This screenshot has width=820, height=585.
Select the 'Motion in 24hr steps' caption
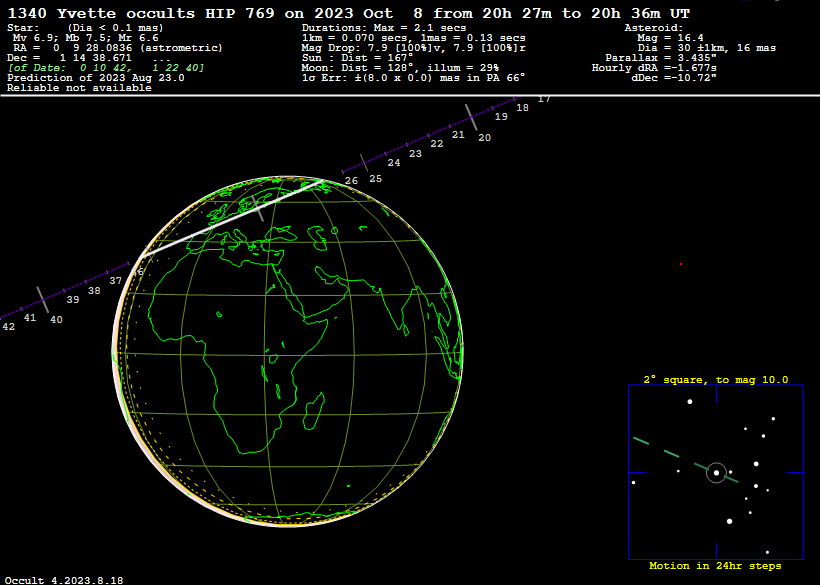[x=715, y=566]
